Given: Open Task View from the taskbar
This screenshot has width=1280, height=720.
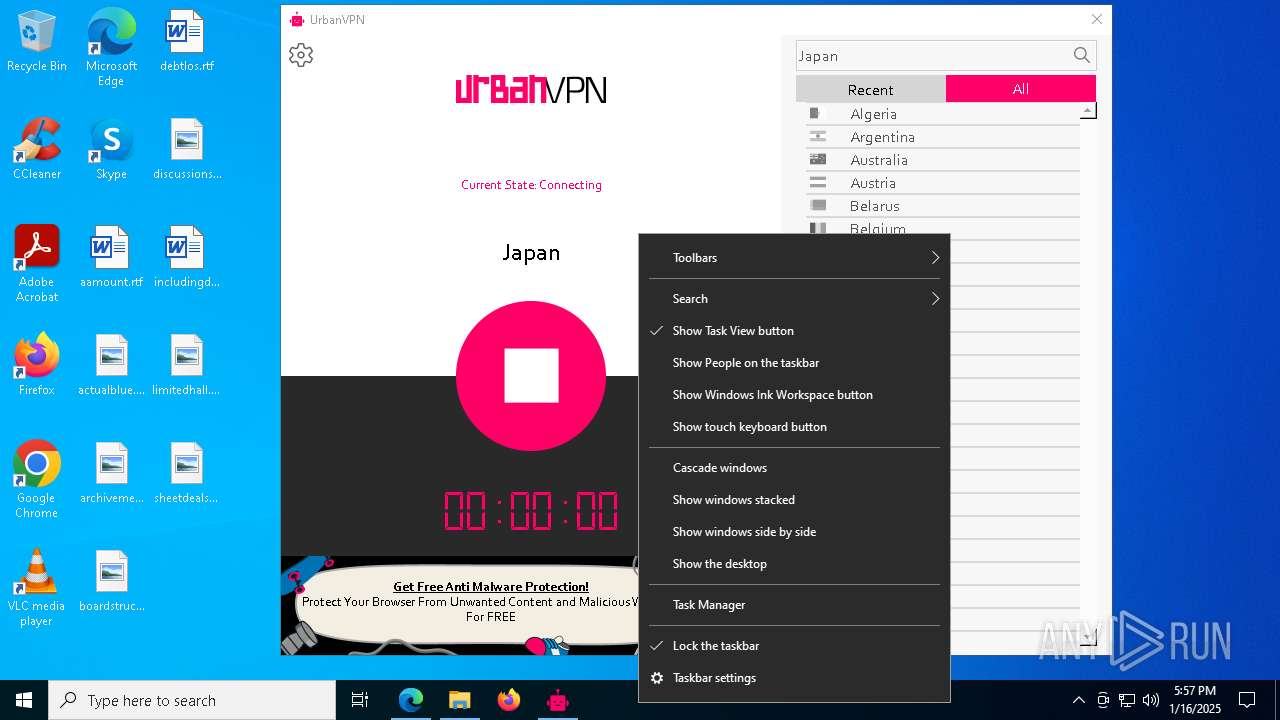Looking at the screenshot, I should (x=360, y=700).
